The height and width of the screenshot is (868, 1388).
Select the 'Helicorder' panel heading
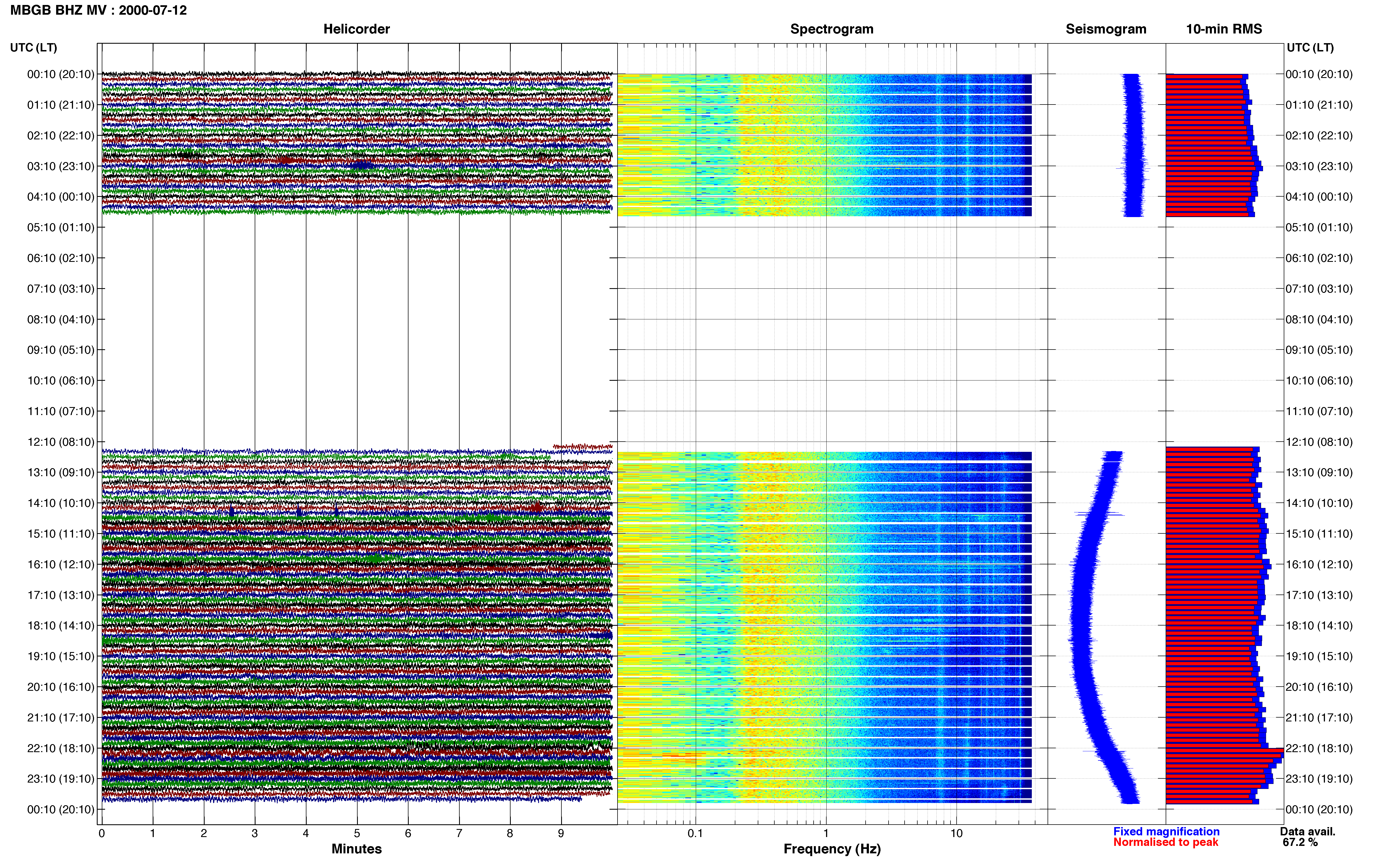point(356,29)
